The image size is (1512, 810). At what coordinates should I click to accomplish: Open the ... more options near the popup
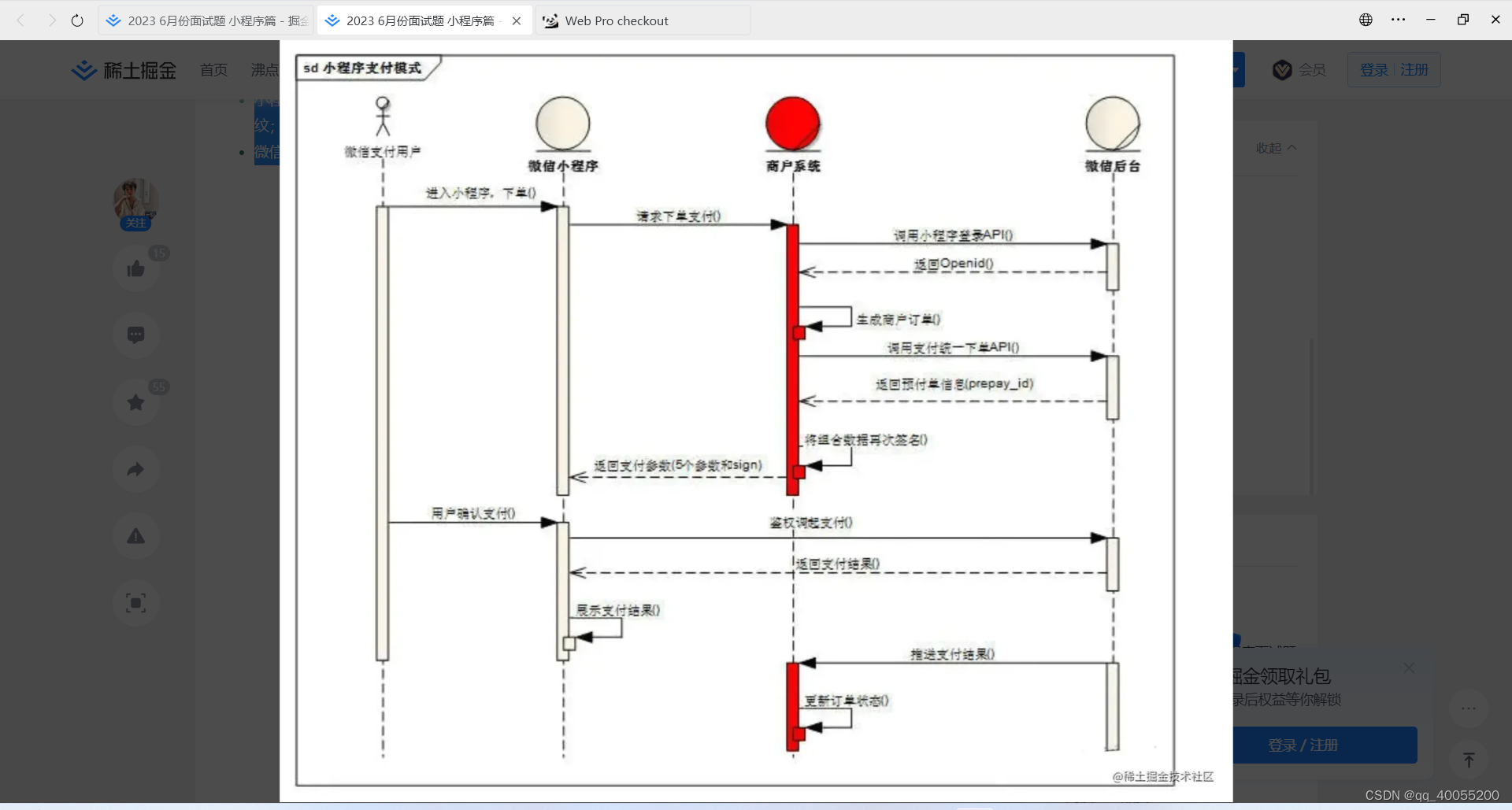pos(1468,708)
